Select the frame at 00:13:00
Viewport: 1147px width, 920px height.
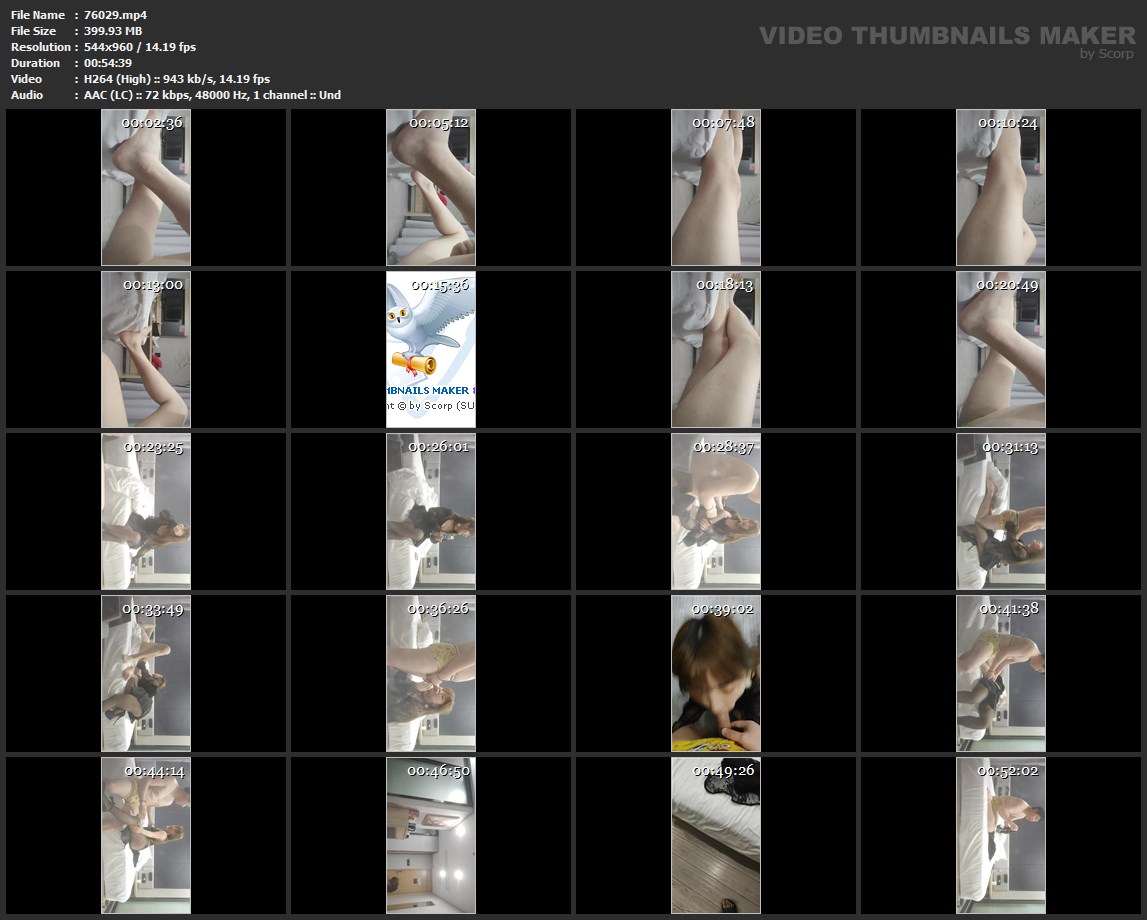point(146,349)
